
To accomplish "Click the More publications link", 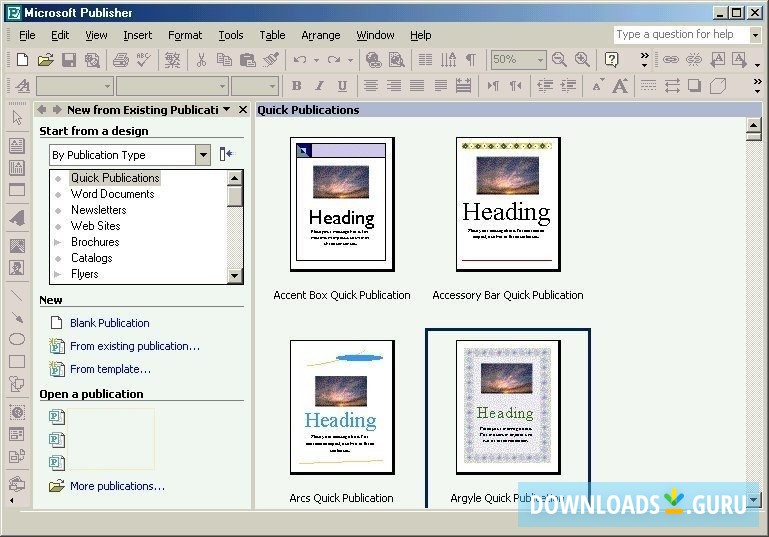I will point(117,486).
